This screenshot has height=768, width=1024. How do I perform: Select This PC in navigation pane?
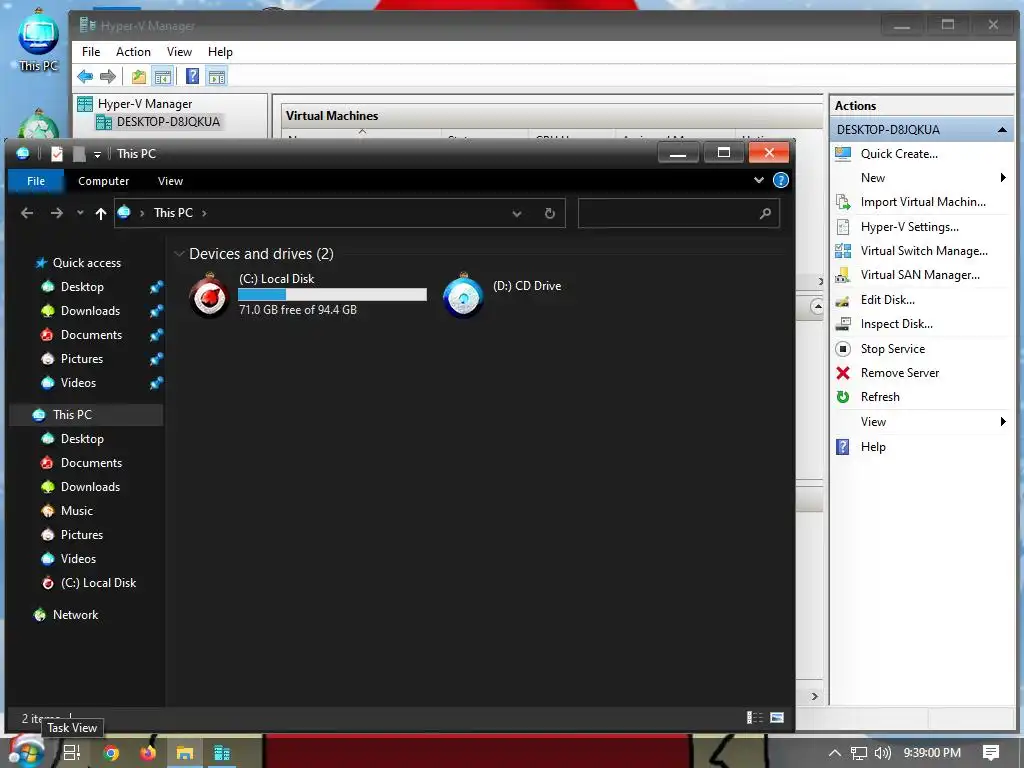(72, 415)
